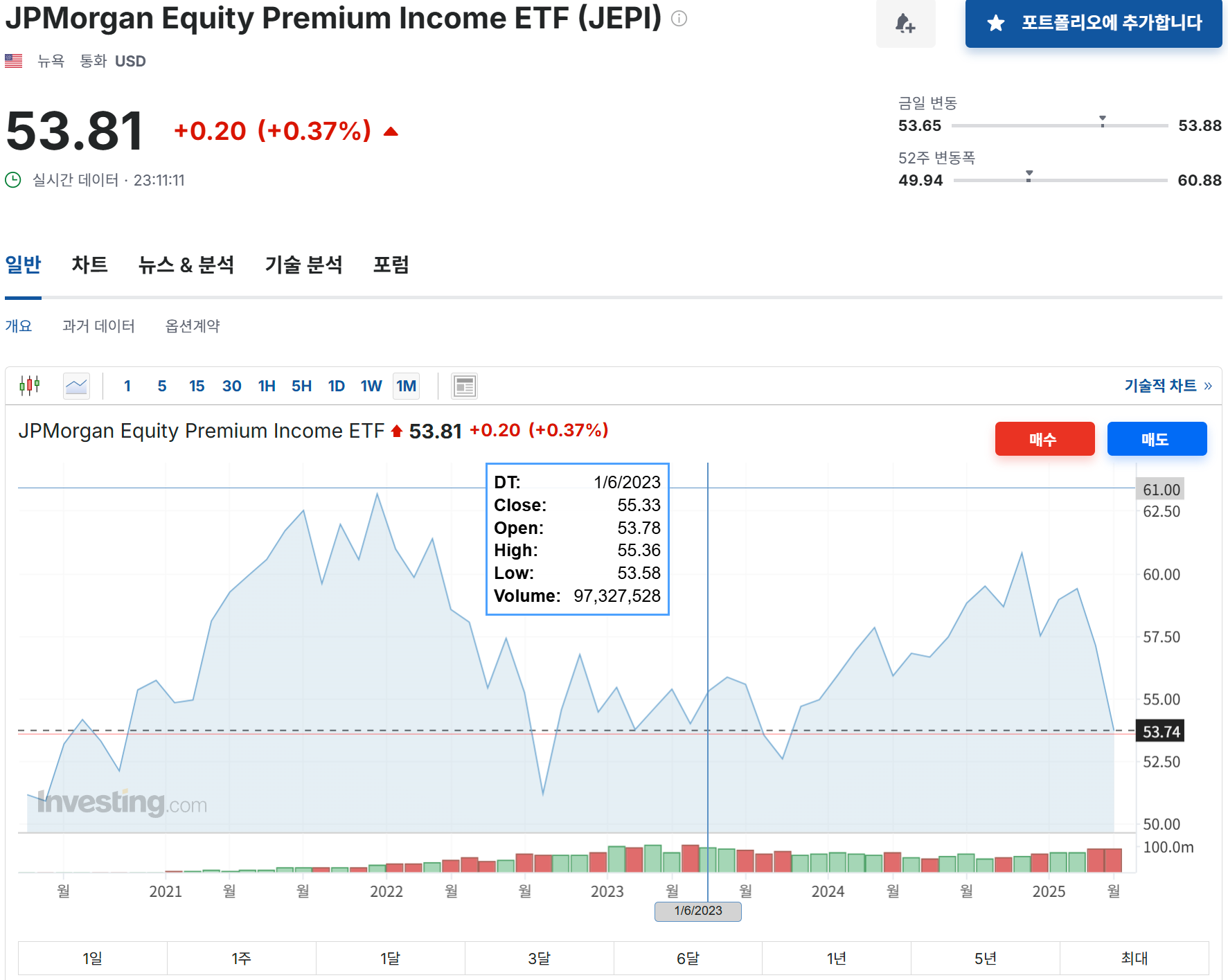1228x980 pixels.
Task: Select the 1주 time range
Action: coord(241,959)
